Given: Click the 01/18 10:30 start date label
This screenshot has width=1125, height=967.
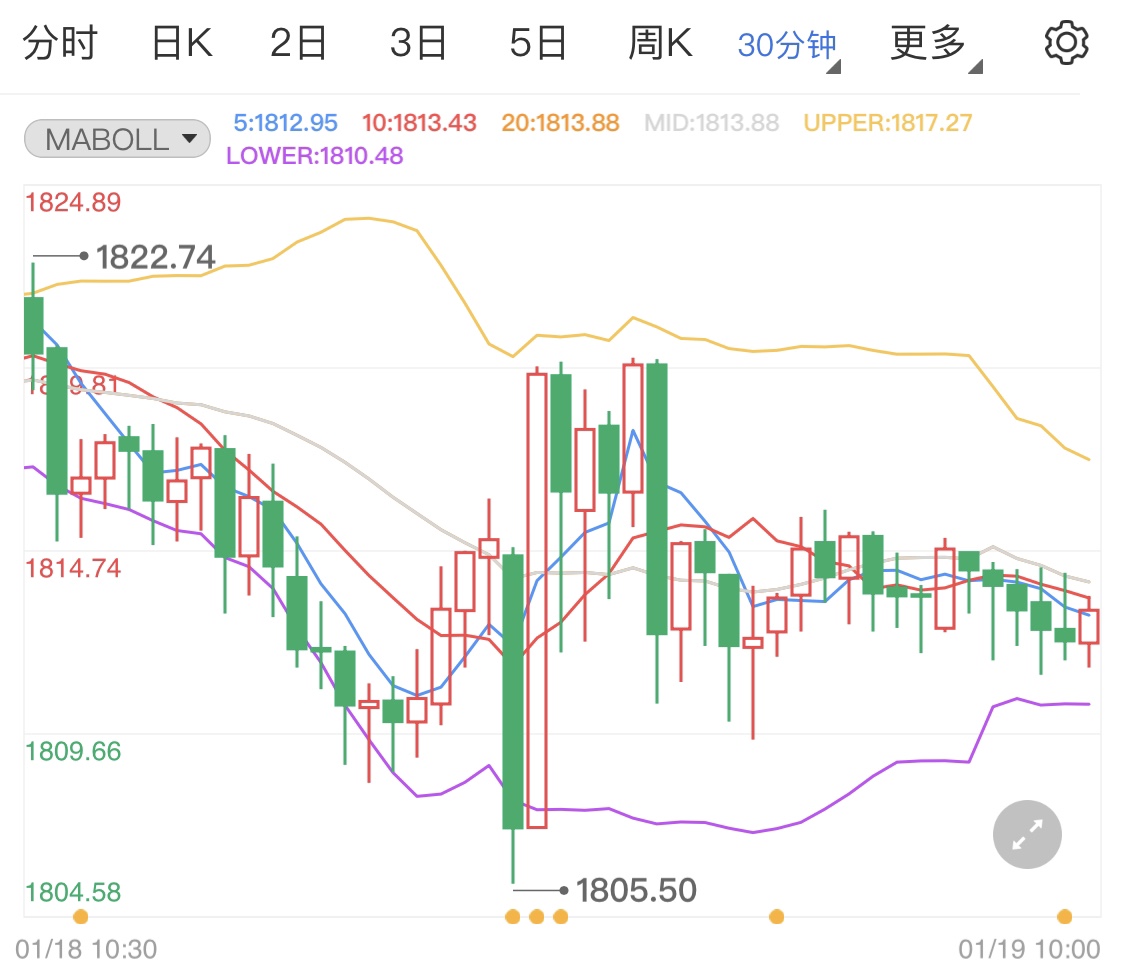Looking at the screenshot, I should coord(86,949).
